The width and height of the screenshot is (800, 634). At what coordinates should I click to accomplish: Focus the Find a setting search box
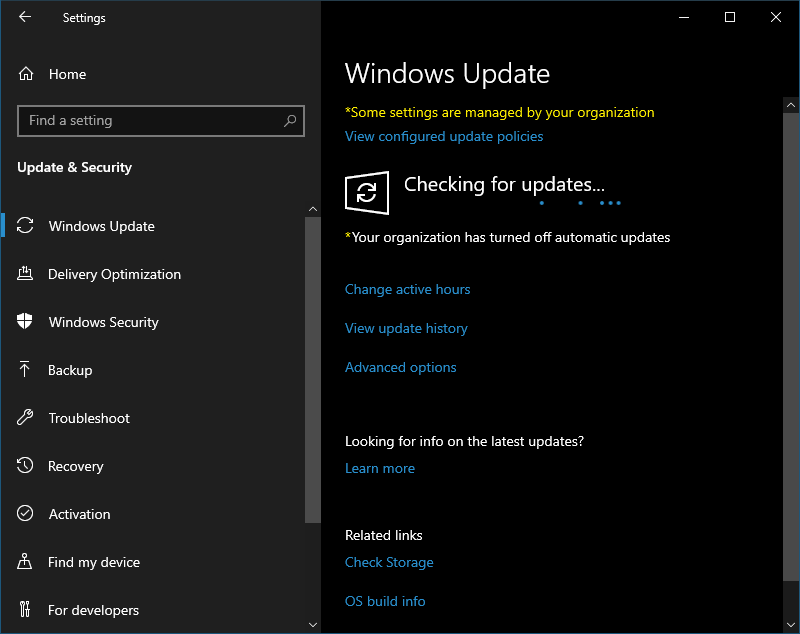point(161,121)
